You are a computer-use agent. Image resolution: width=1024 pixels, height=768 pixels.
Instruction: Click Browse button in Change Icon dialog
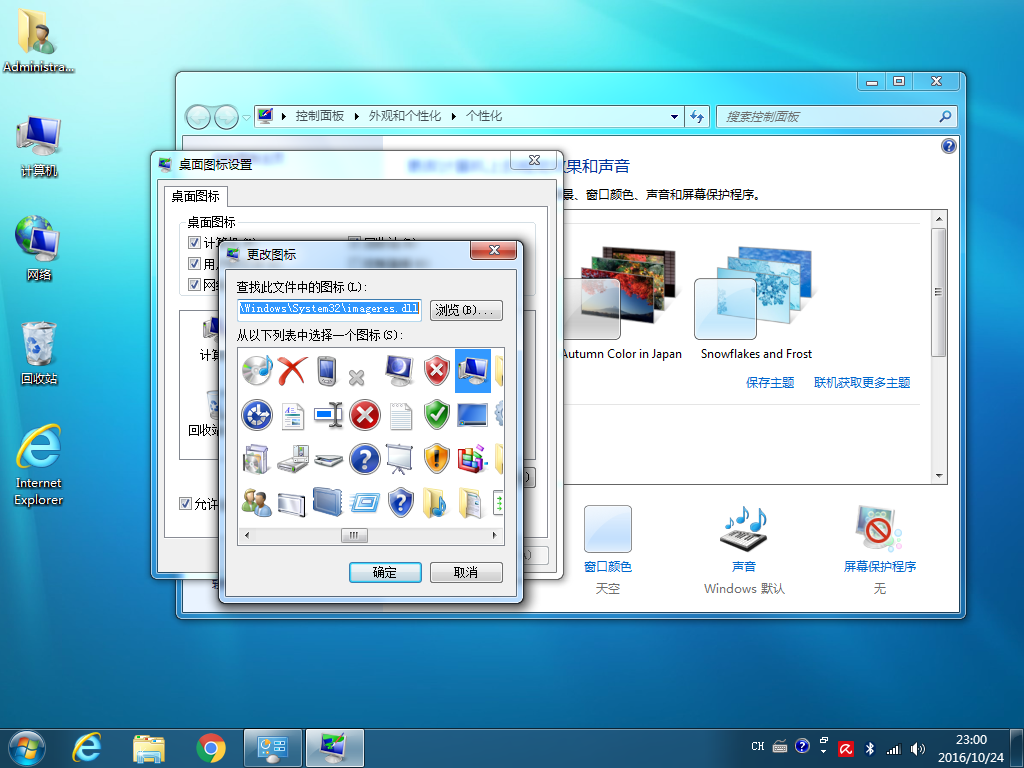tap(466, 310)
